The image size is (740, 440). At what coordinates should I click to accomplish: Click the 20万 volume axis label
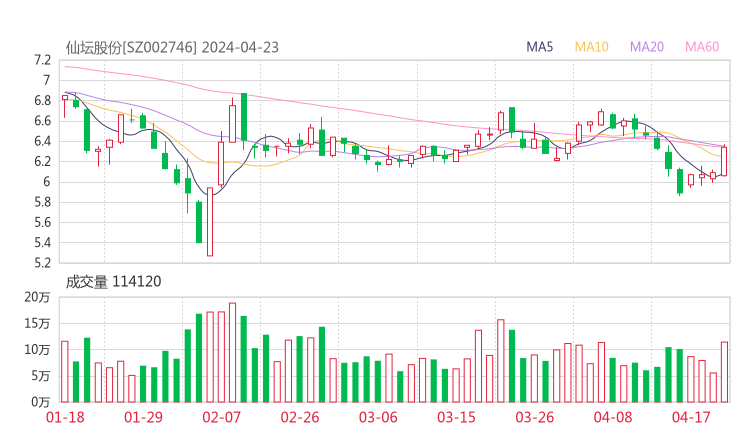(x=37, y=297)
